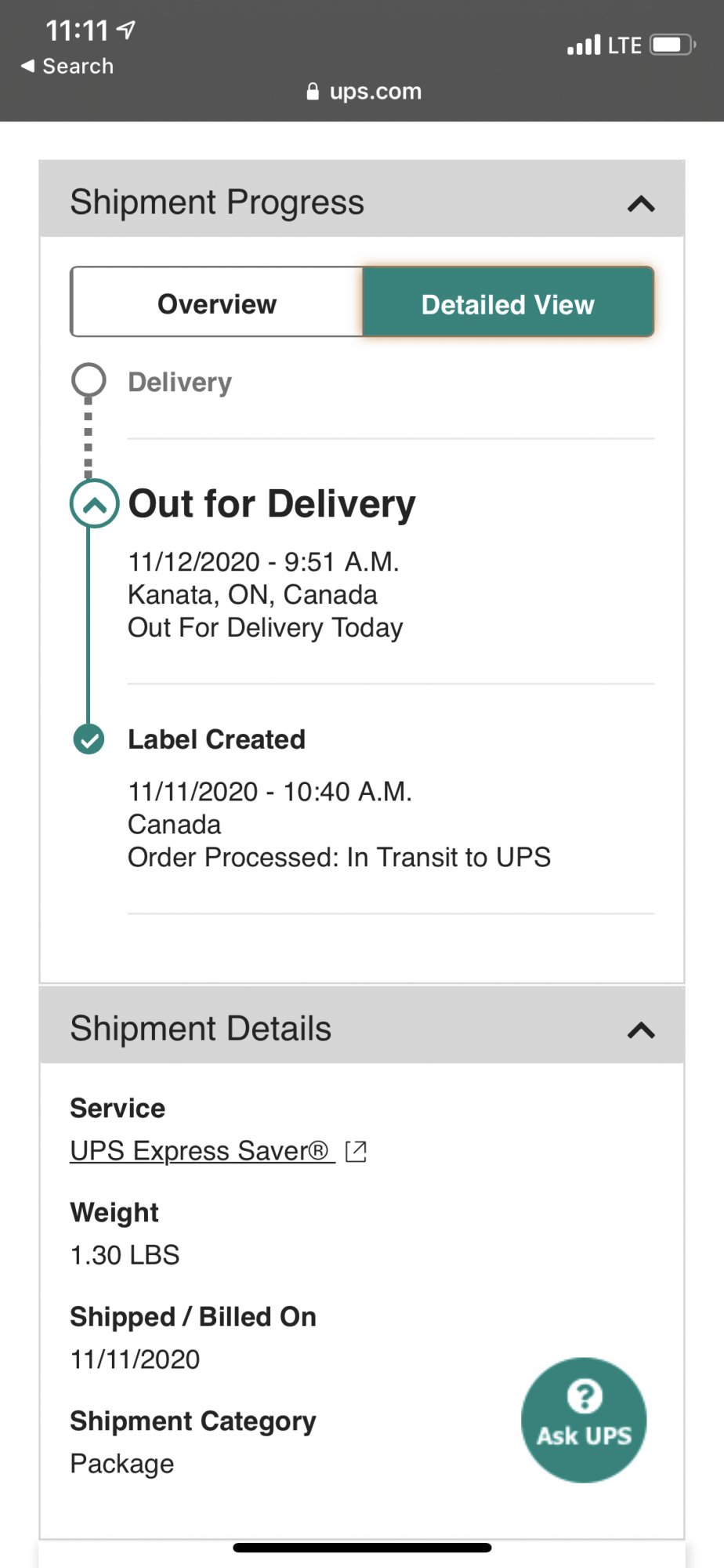Collapse the Shipment Details section chevron
Screen dimensions: 724x1568
[x=641, y=1029]
